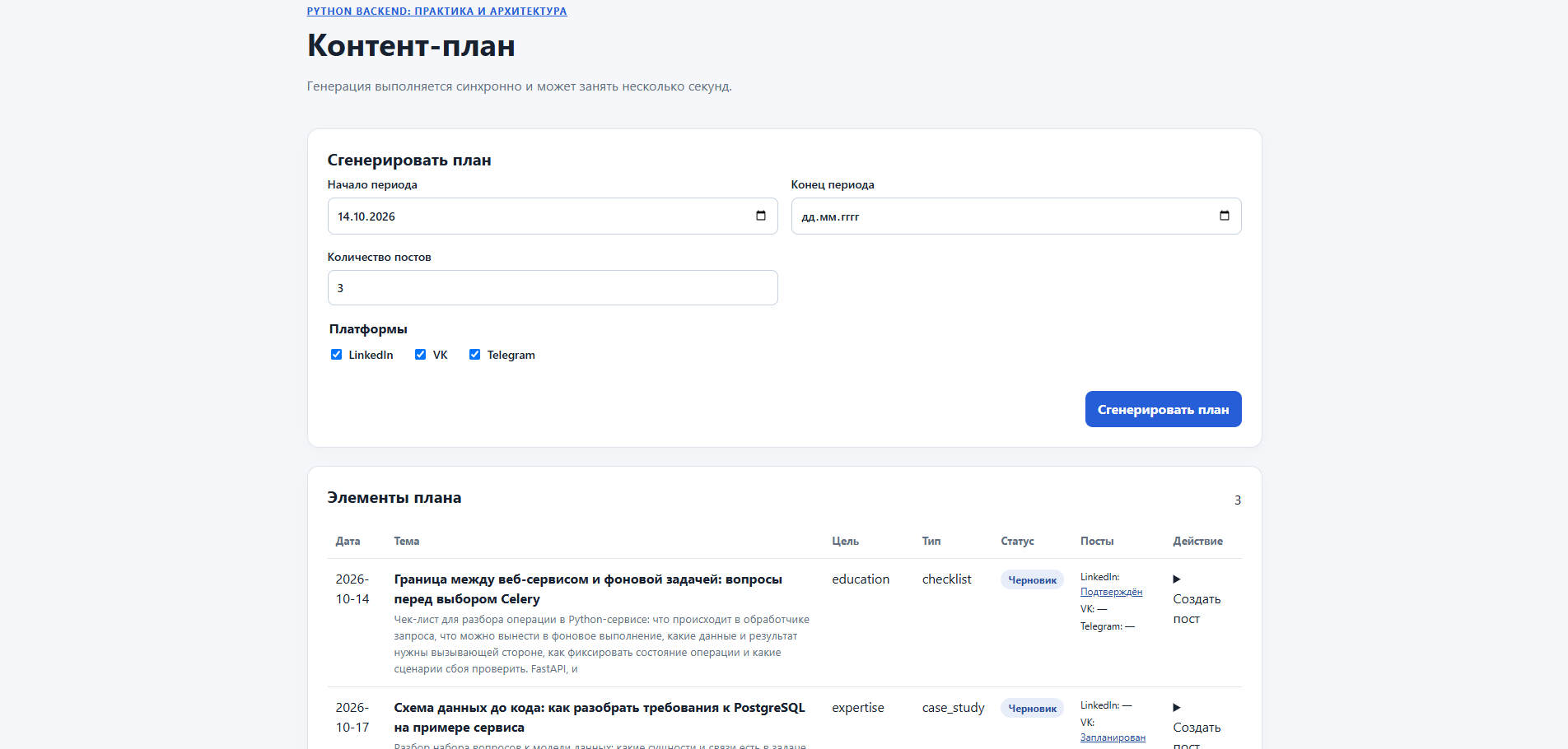Select topic title about PostgreSQL schema
1568x749 pixels.
point(600,718)
